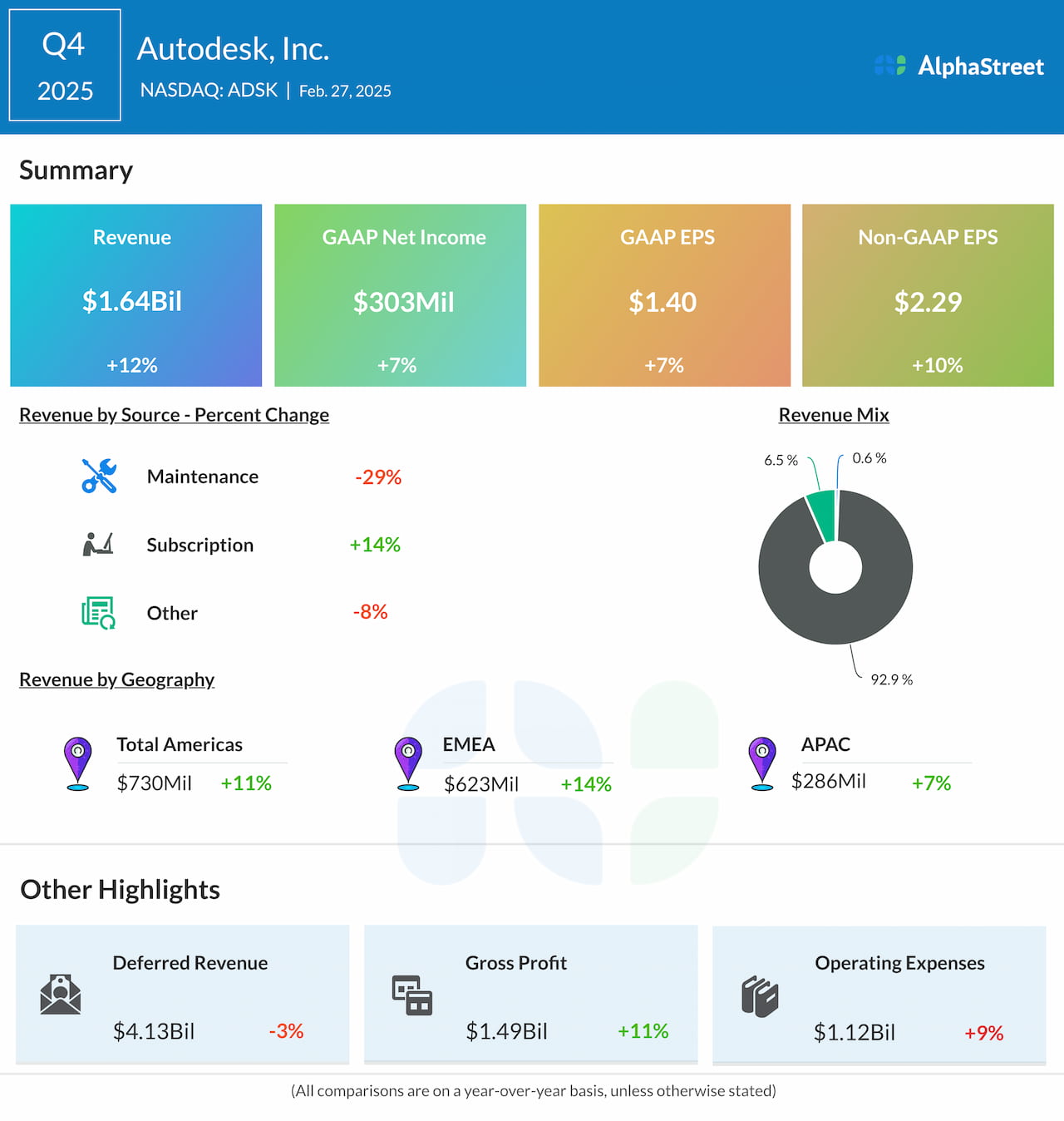This screenshot has width=1064, height=1121.
Task: Click the Maintenance tools icon
Action: 99,477
